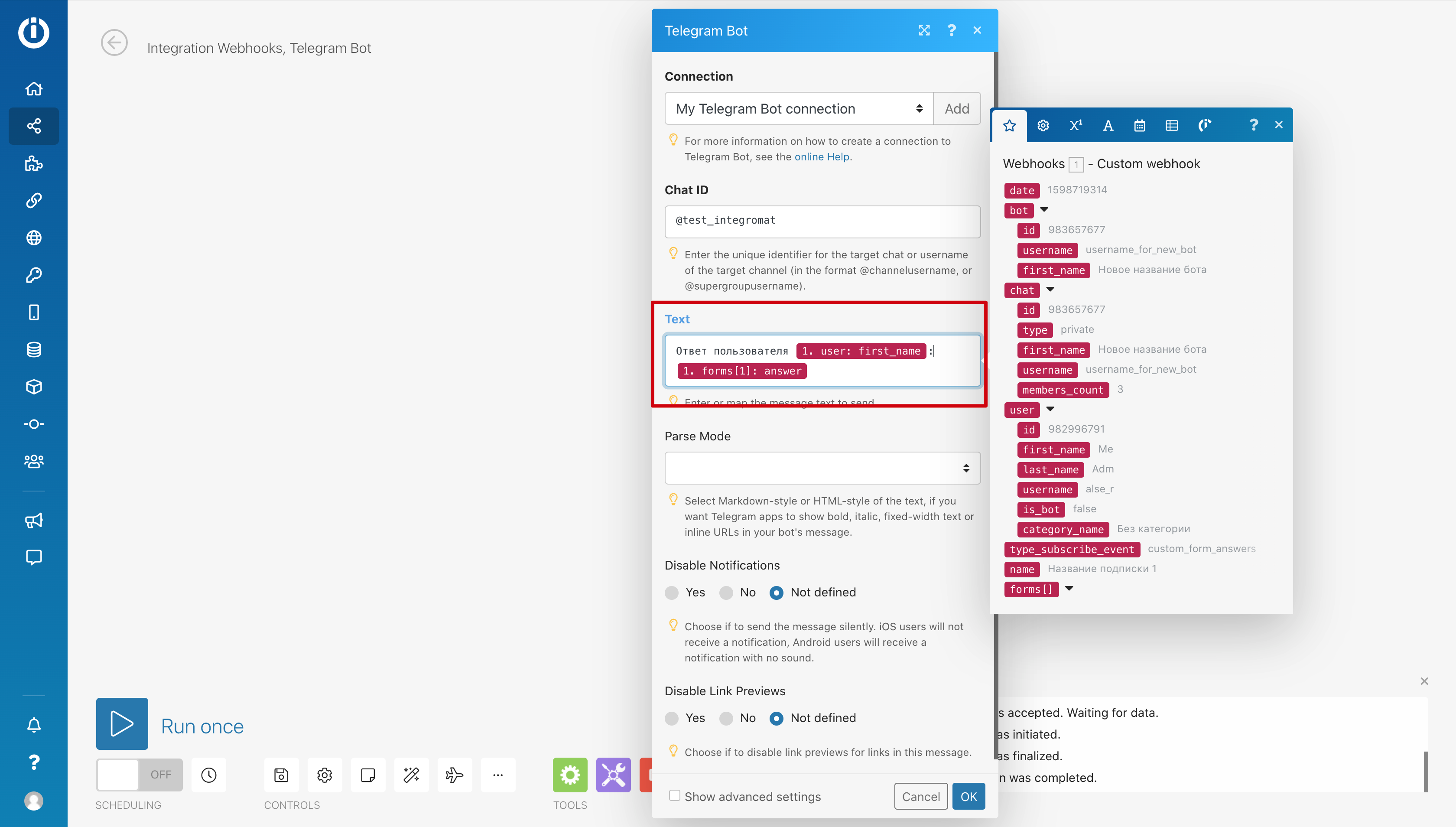Select No for Disable Notifications

(726, 593)
